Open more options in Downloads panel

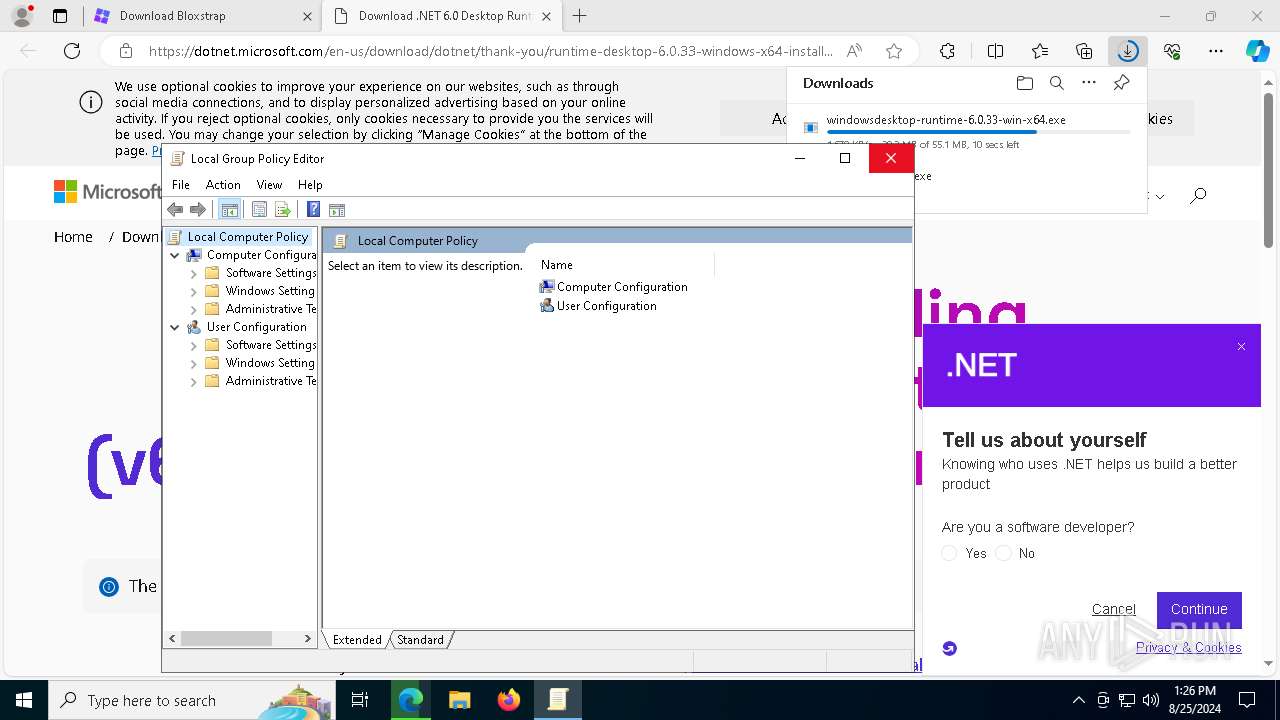[1089, 83]
